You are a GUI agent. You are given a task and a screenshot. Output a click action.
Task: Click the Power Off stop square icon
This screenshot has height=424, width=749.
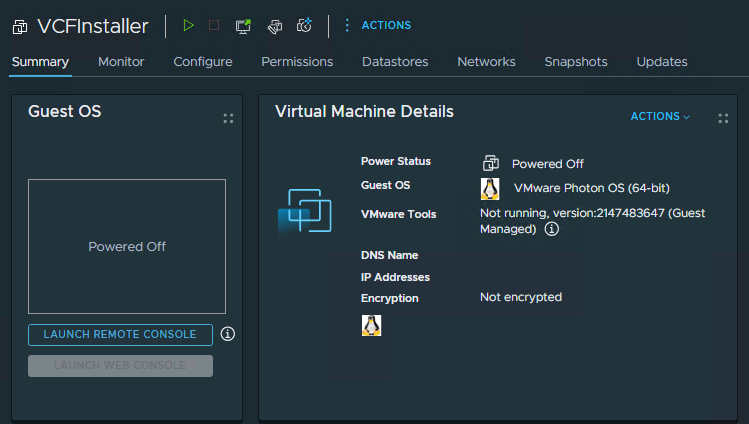tap(214, 26)
